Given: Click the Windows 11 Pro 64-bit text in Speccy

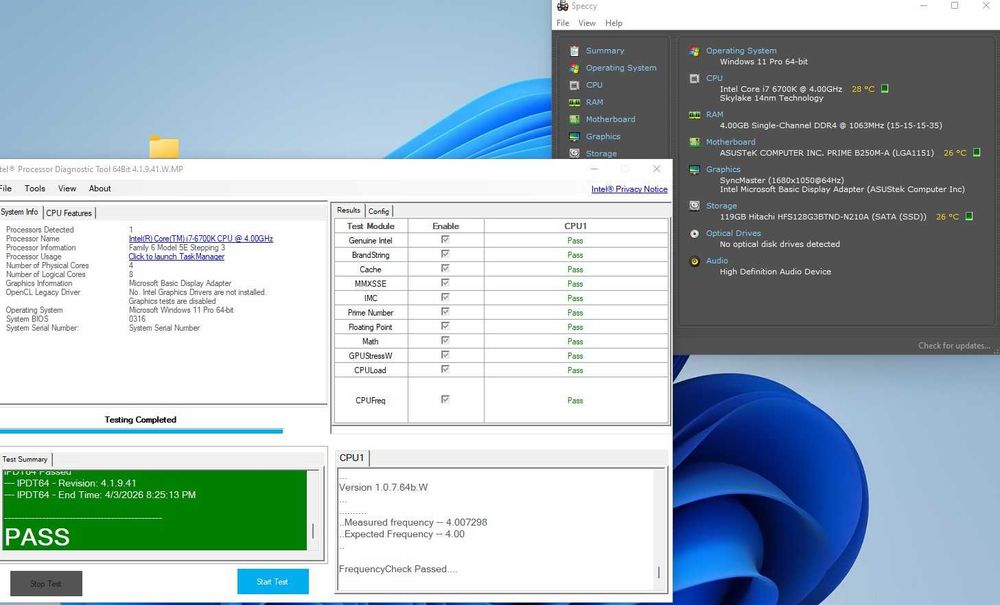Looking at the screenshot, I should pyautogui.click(x=763, y=62).
